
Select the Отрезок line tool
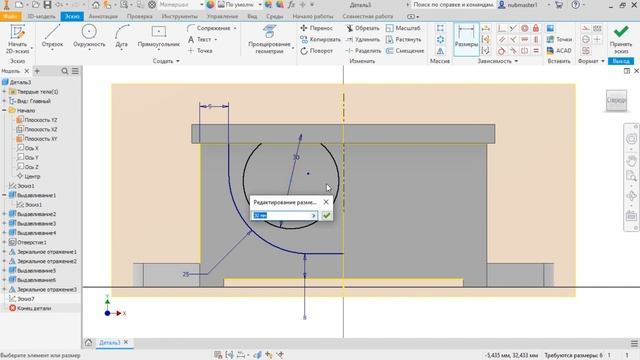click(x=52, y=37)
